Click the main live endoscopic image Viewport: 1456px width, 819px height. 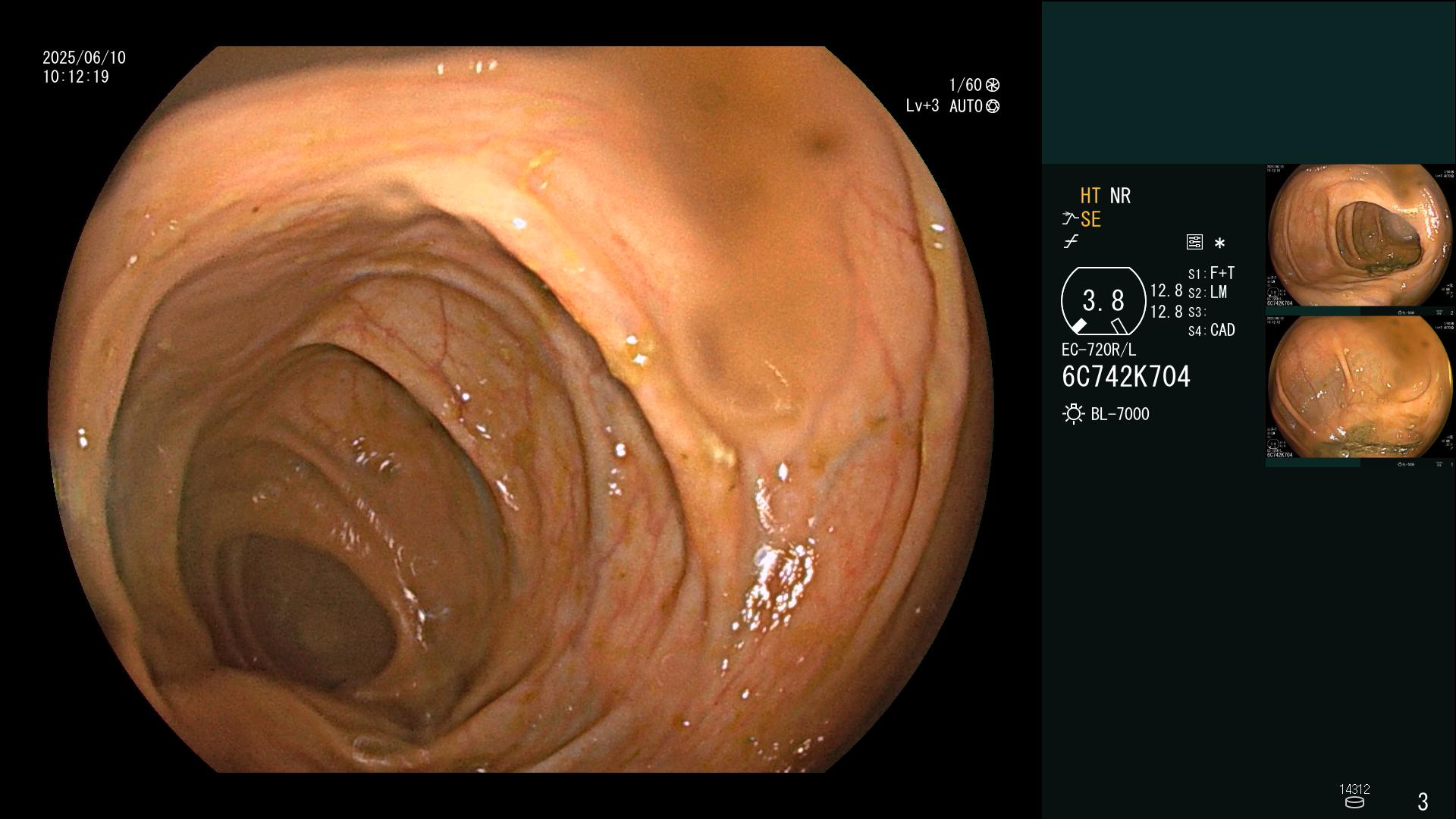[520, 409]
